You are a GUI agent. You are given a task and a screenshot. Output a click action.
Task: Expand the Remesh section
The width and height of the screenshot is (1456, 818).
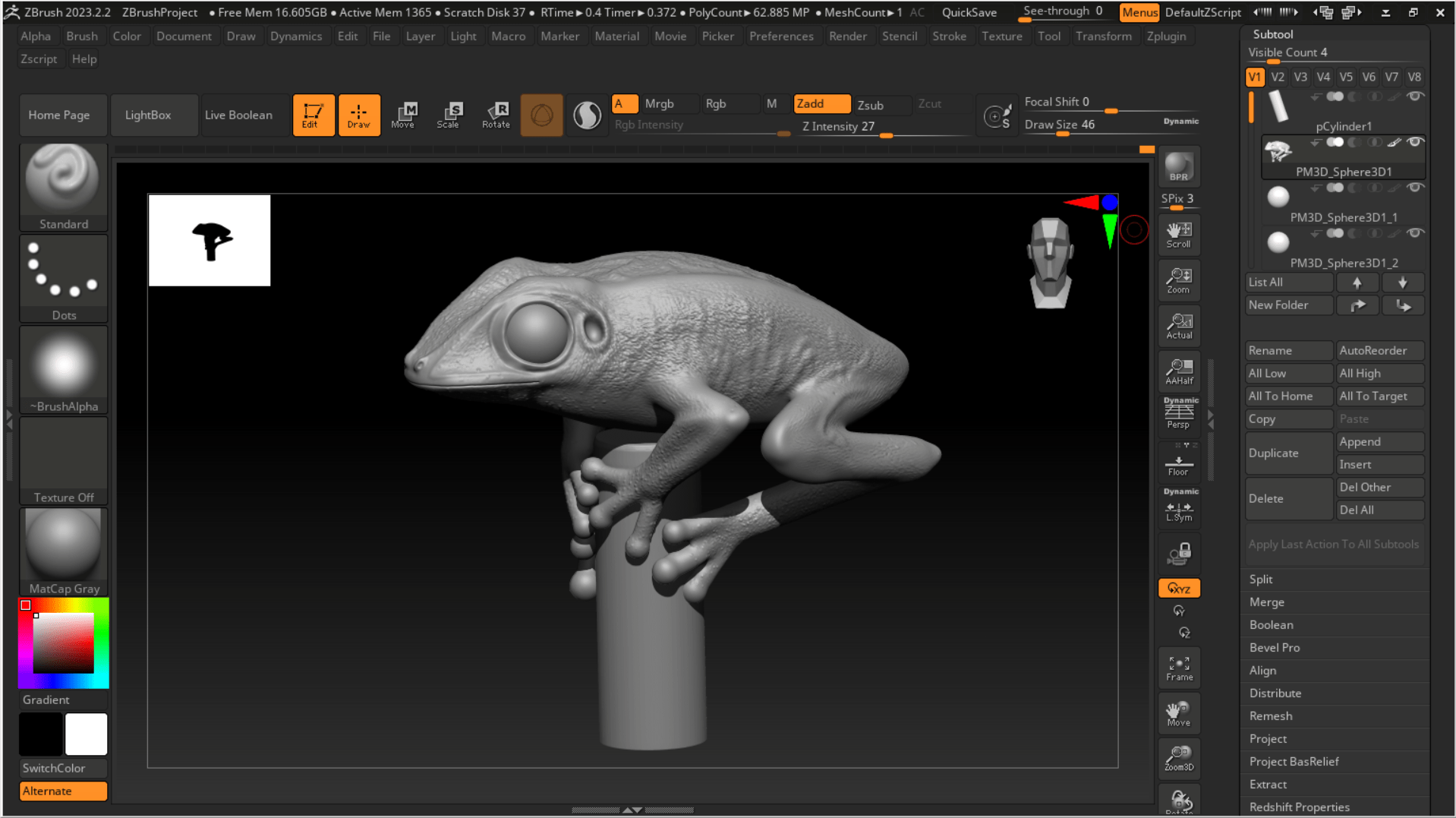(1270, 715)
